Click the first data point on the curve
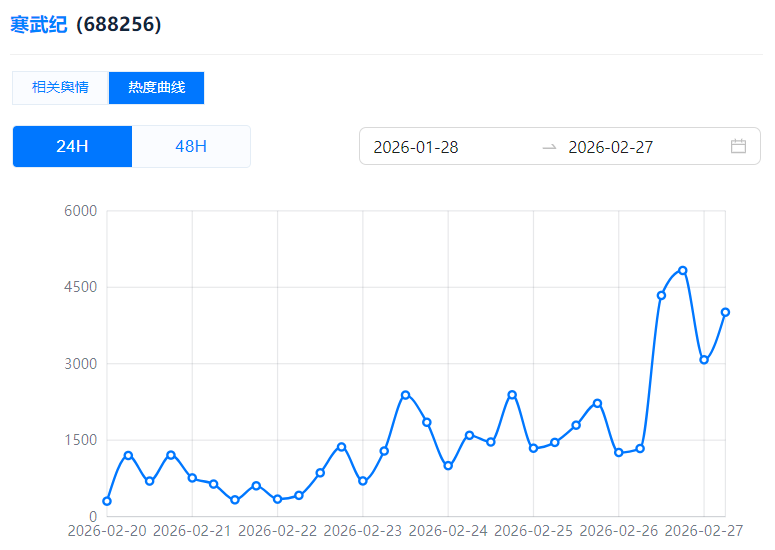Image resolution: width=775 pixels, height=550 pixels. click(x=107, y=501)
